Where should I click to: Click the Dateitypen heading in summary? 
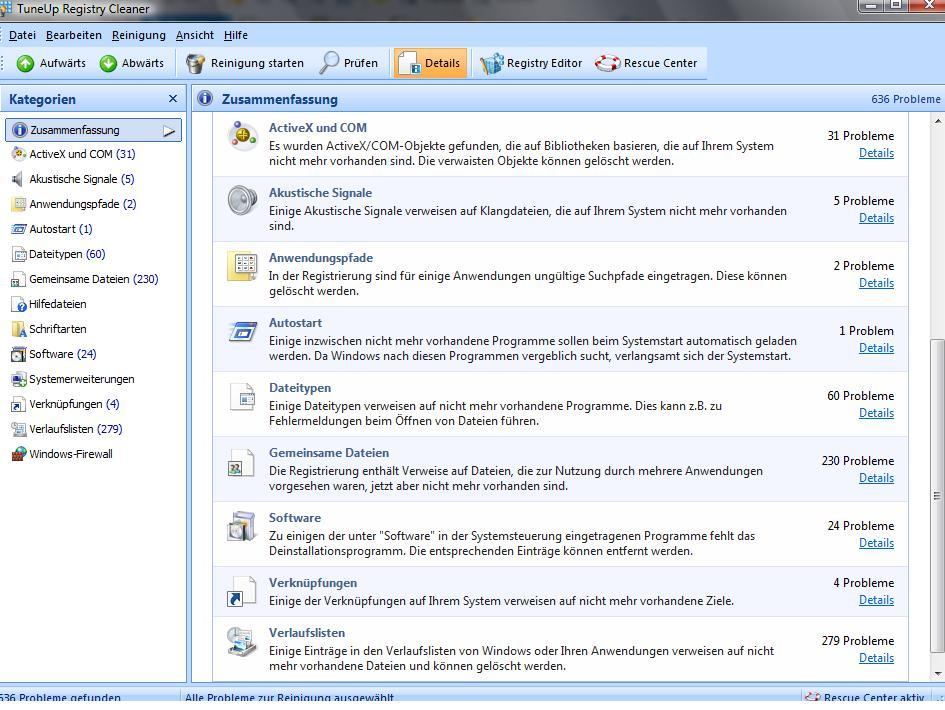tap(300, 388)
